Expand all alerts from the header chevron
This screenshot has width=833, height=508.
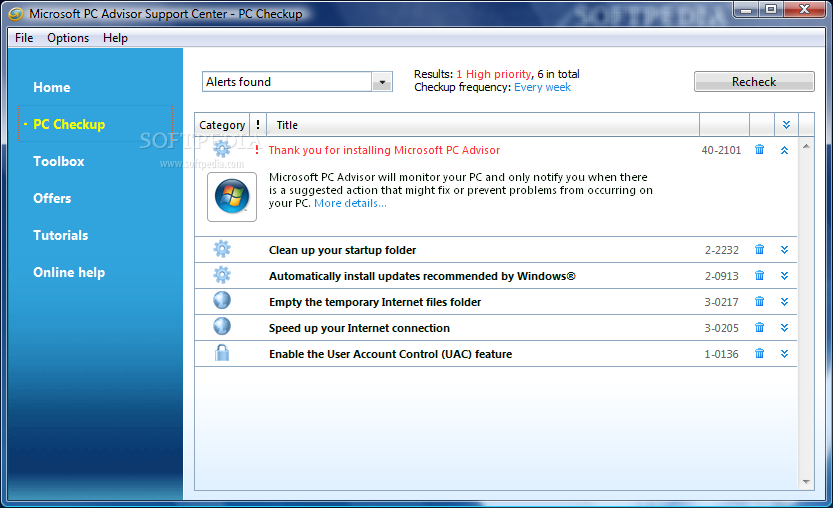786,125
